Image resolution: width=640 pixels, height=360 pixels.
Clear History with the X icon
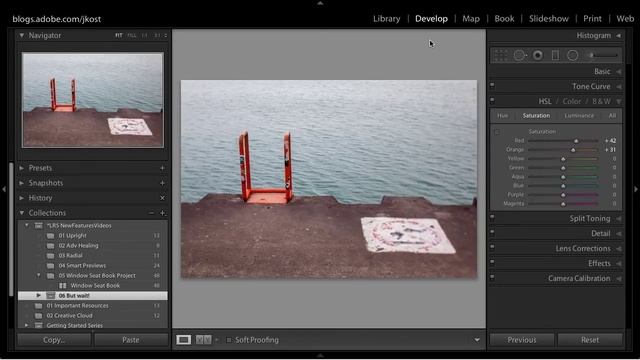pyautogui.click(x=162, y=198)
